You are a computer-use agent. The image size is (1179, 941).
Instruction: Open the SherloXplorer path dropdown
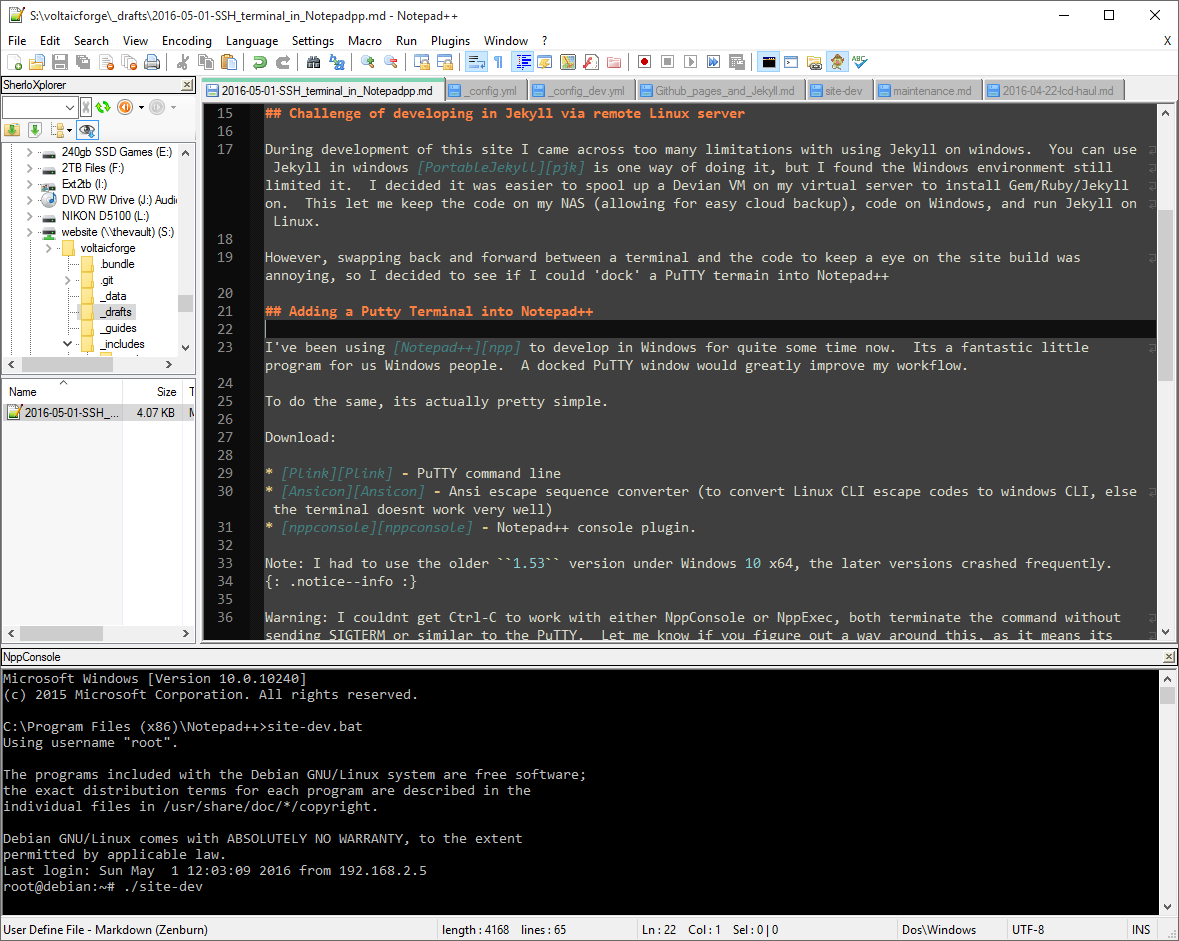(x=69, y=107)
